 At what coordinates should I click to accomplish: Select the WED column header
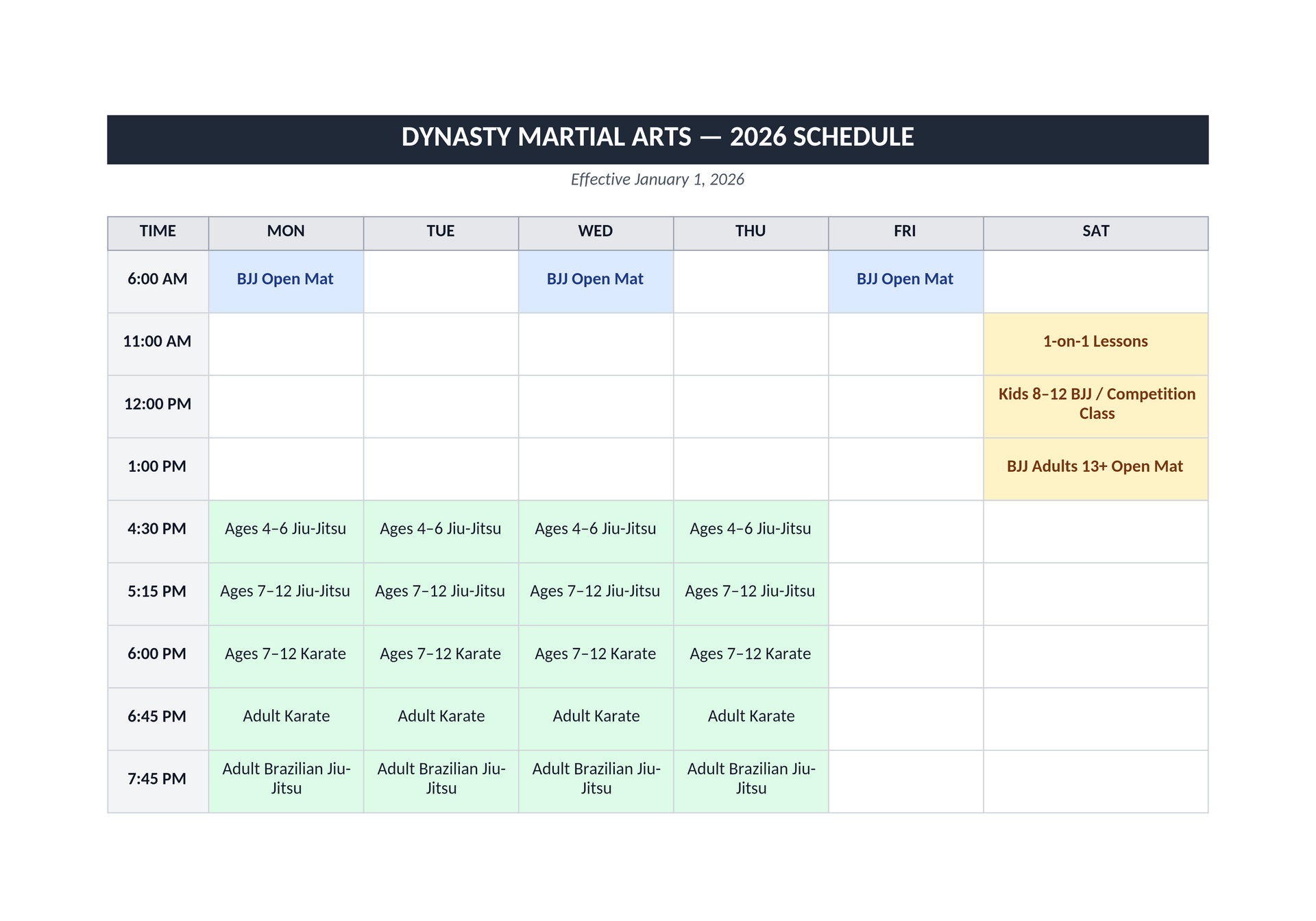(596, 233)
